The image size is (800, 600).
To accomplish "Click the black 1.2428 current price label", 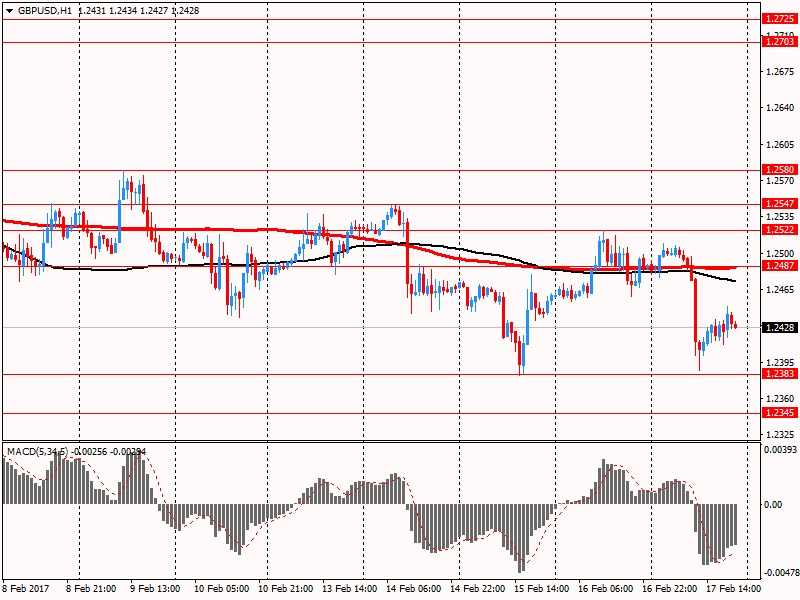I will (x=778, y=327).
